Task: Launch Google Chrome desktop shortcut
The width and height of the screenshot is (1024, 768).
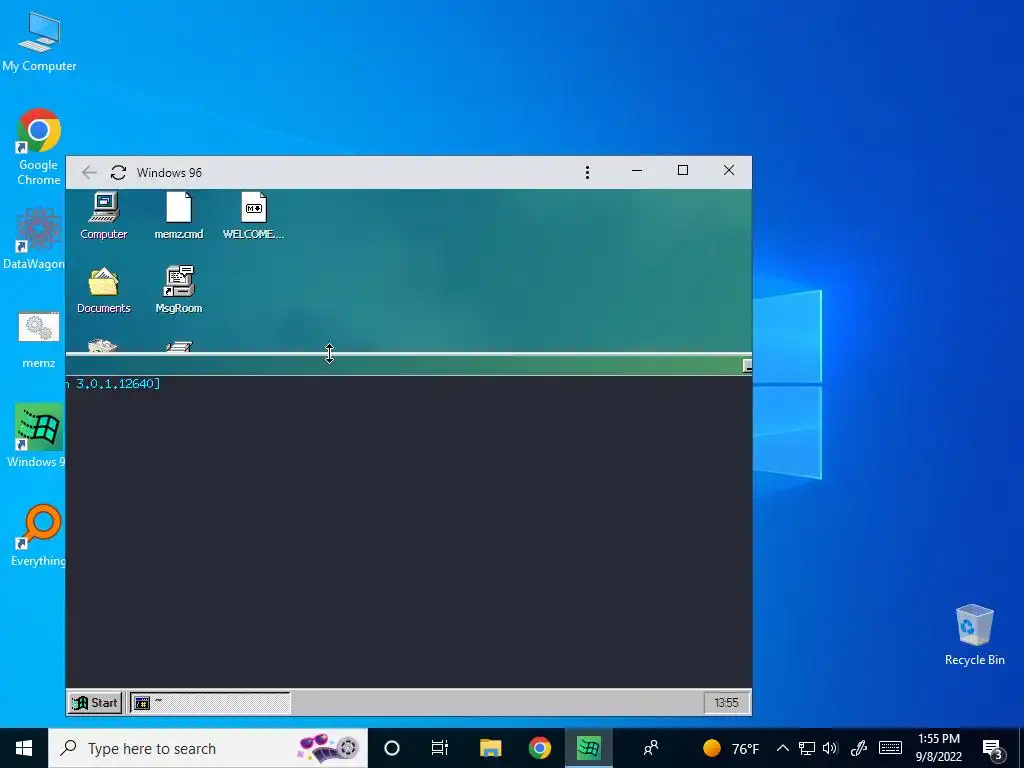Action: coord(39,146)
